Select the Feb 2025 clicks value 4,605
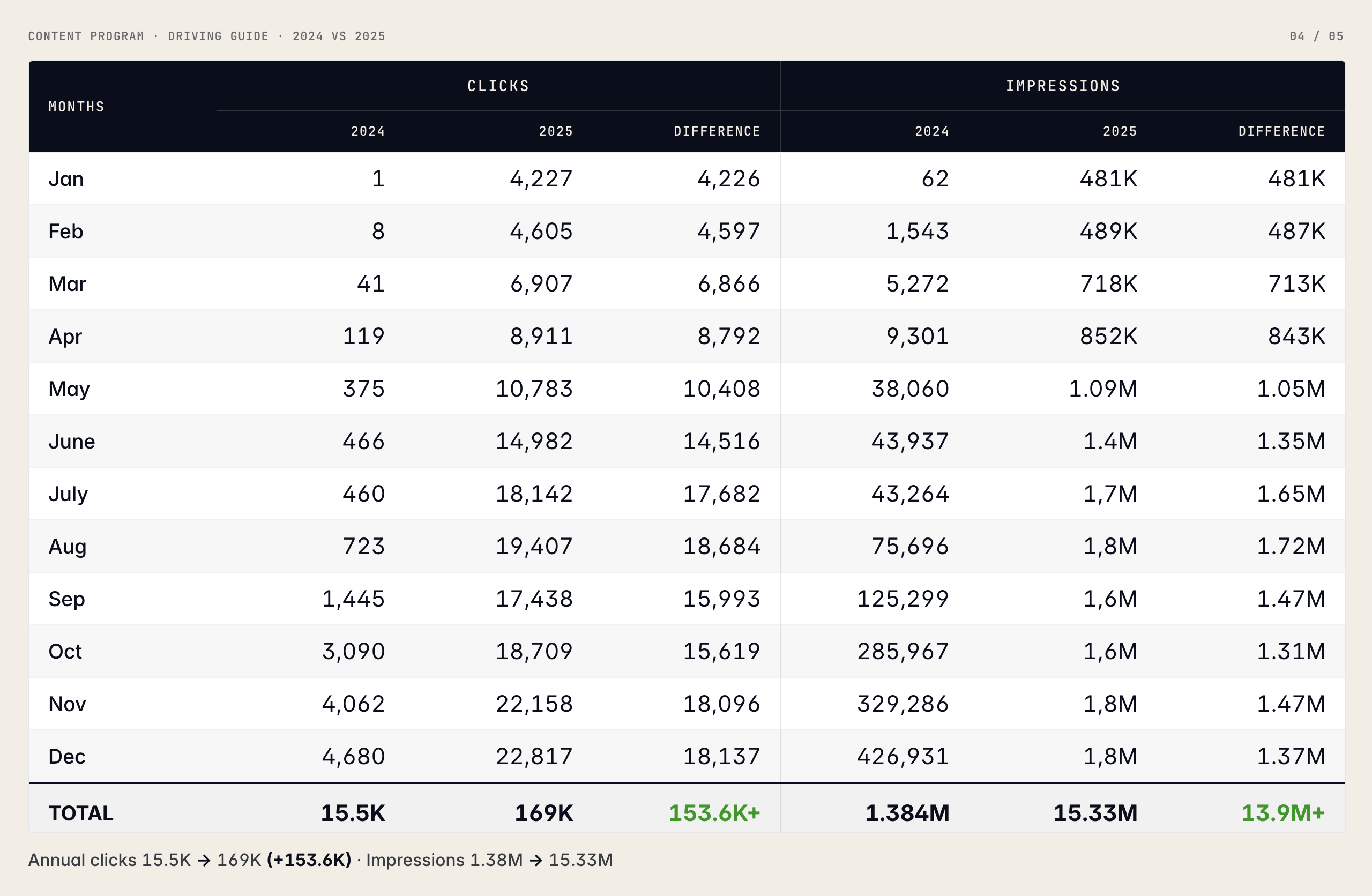This screenshot has height=896, width=1372. (x=541, y=231)
